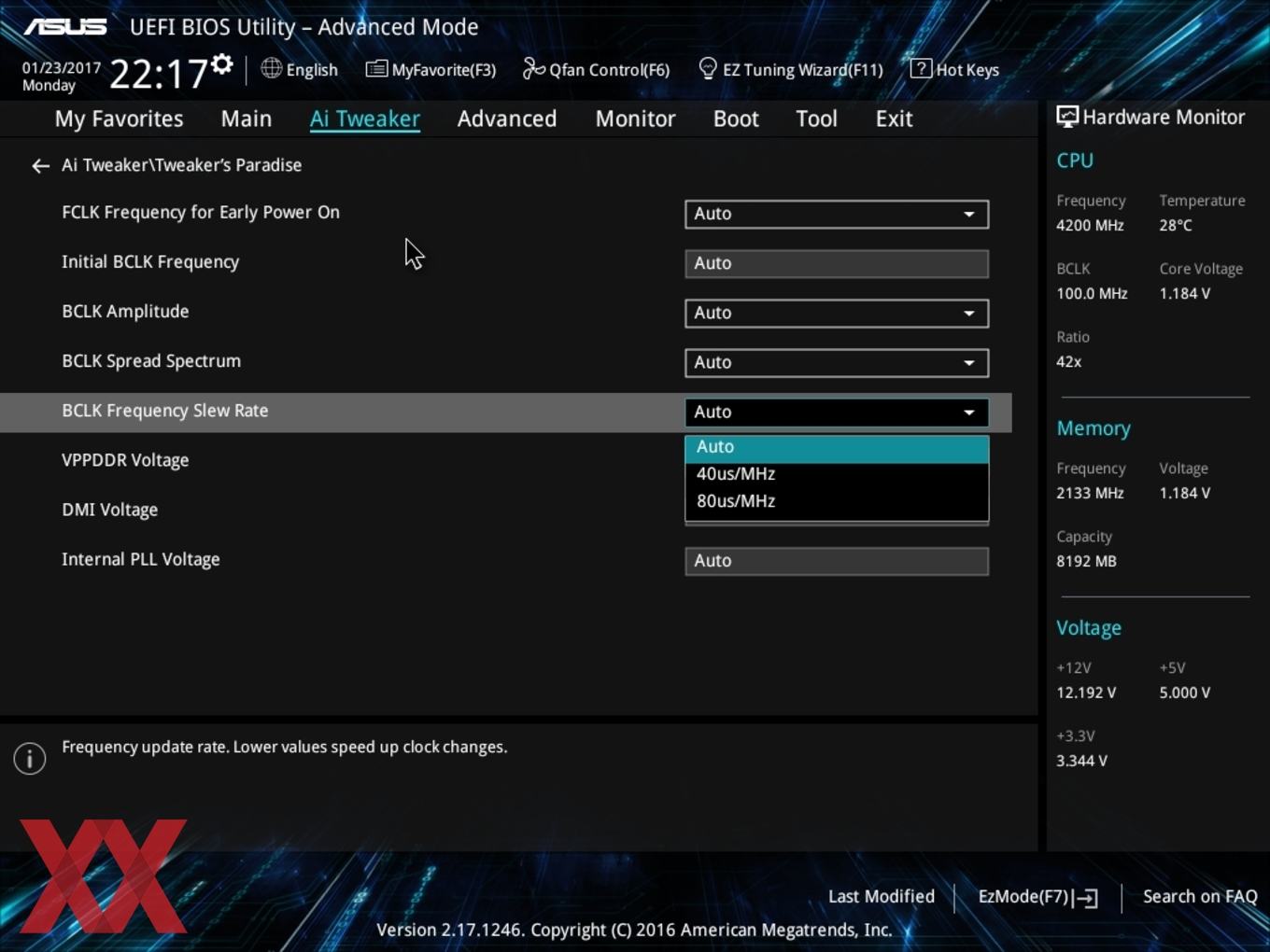Change the language from English

[x=312, y=70]
